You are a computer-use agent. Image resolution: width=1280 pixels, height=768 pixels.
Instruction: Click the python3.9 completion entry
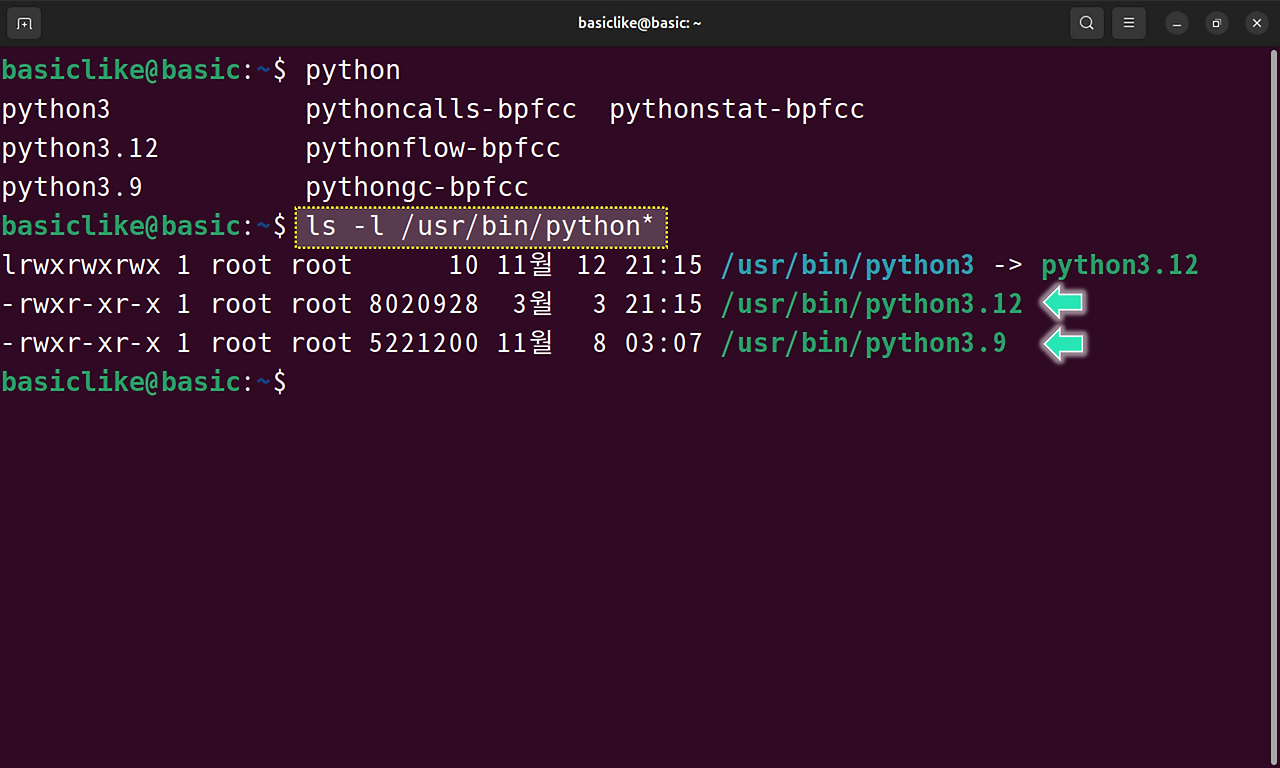pos(72,188)
